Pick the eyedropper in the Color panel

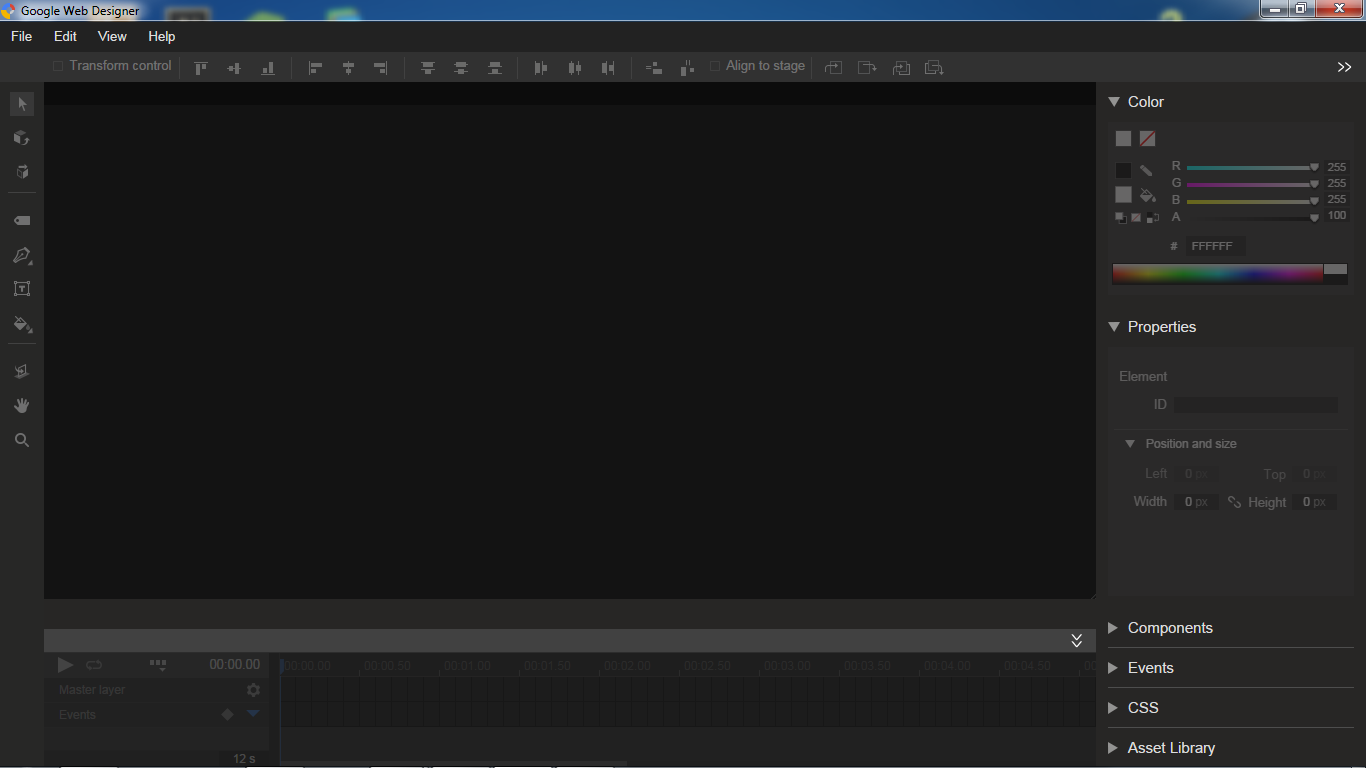1146,170
